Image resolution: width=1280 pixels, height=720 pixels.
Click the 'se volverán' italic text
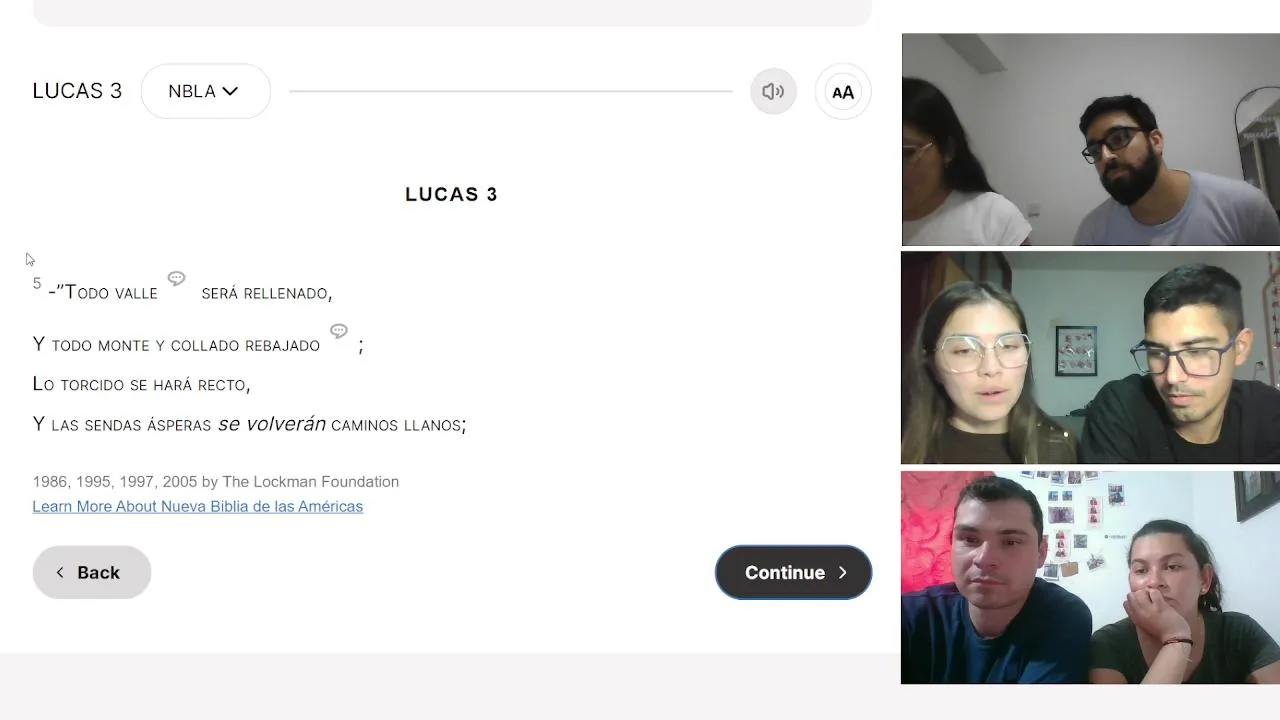click(272, 424)
